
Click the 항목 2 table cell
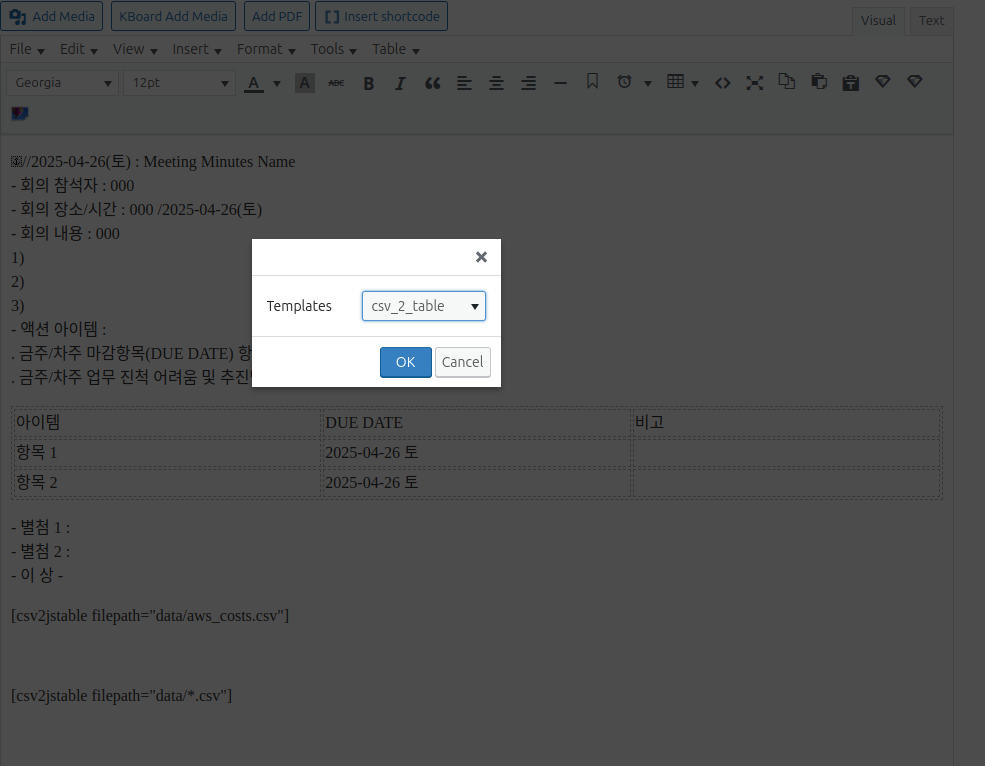point(166,483)
